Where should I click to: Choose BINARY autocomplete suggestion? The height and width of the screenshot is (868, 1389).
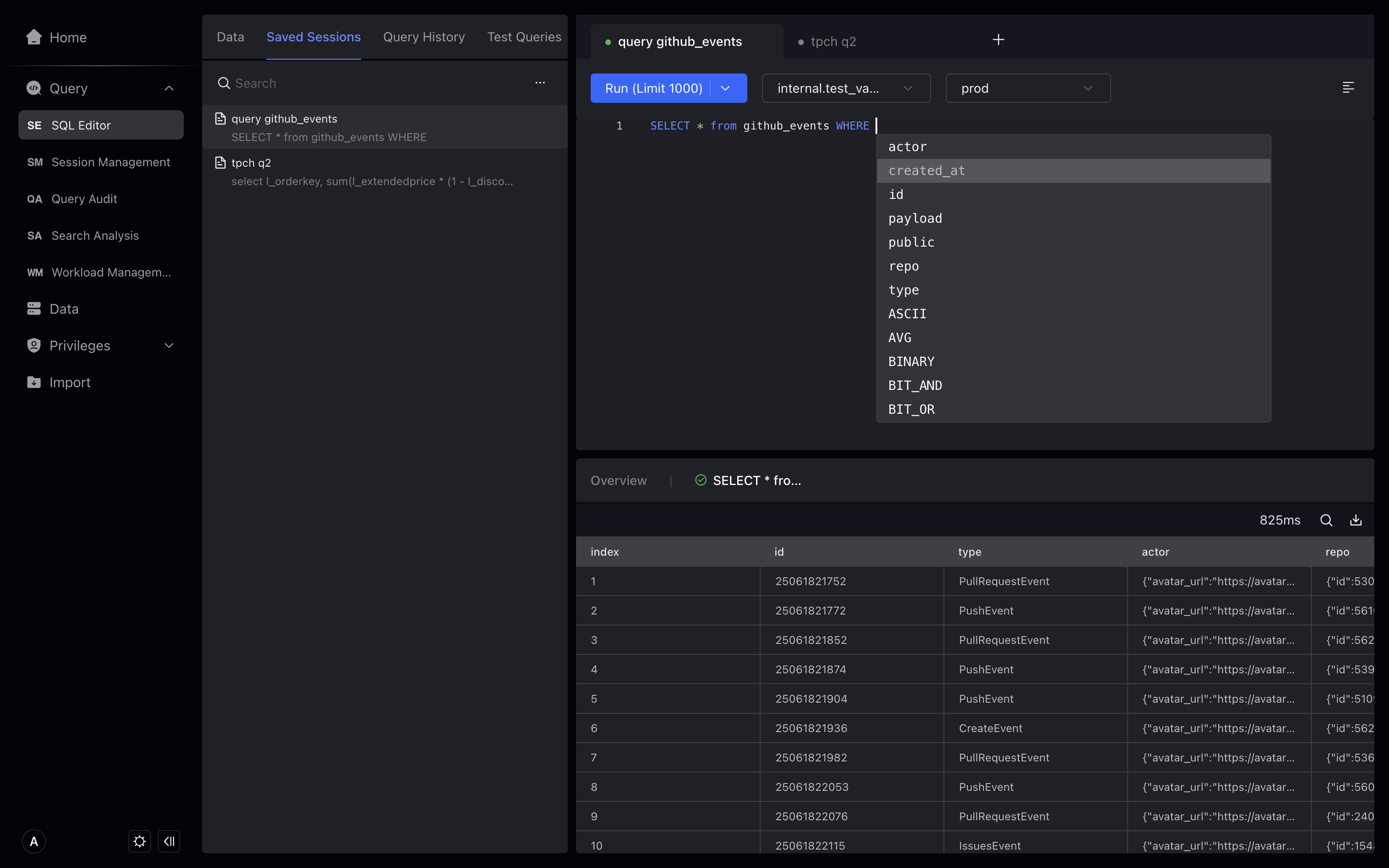(1073, 362)
